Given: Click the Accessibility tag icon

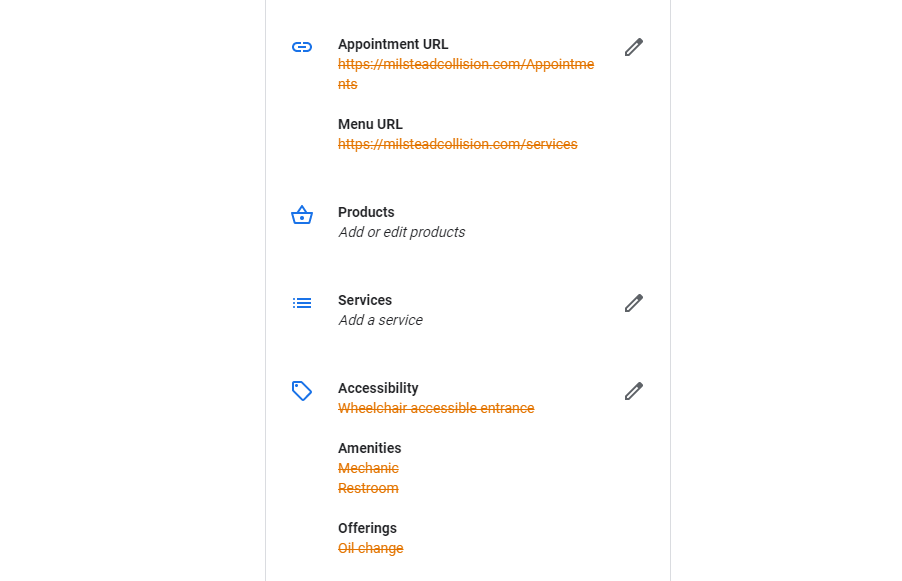Looking at the screenshot, I should click(x=302, y=391).
